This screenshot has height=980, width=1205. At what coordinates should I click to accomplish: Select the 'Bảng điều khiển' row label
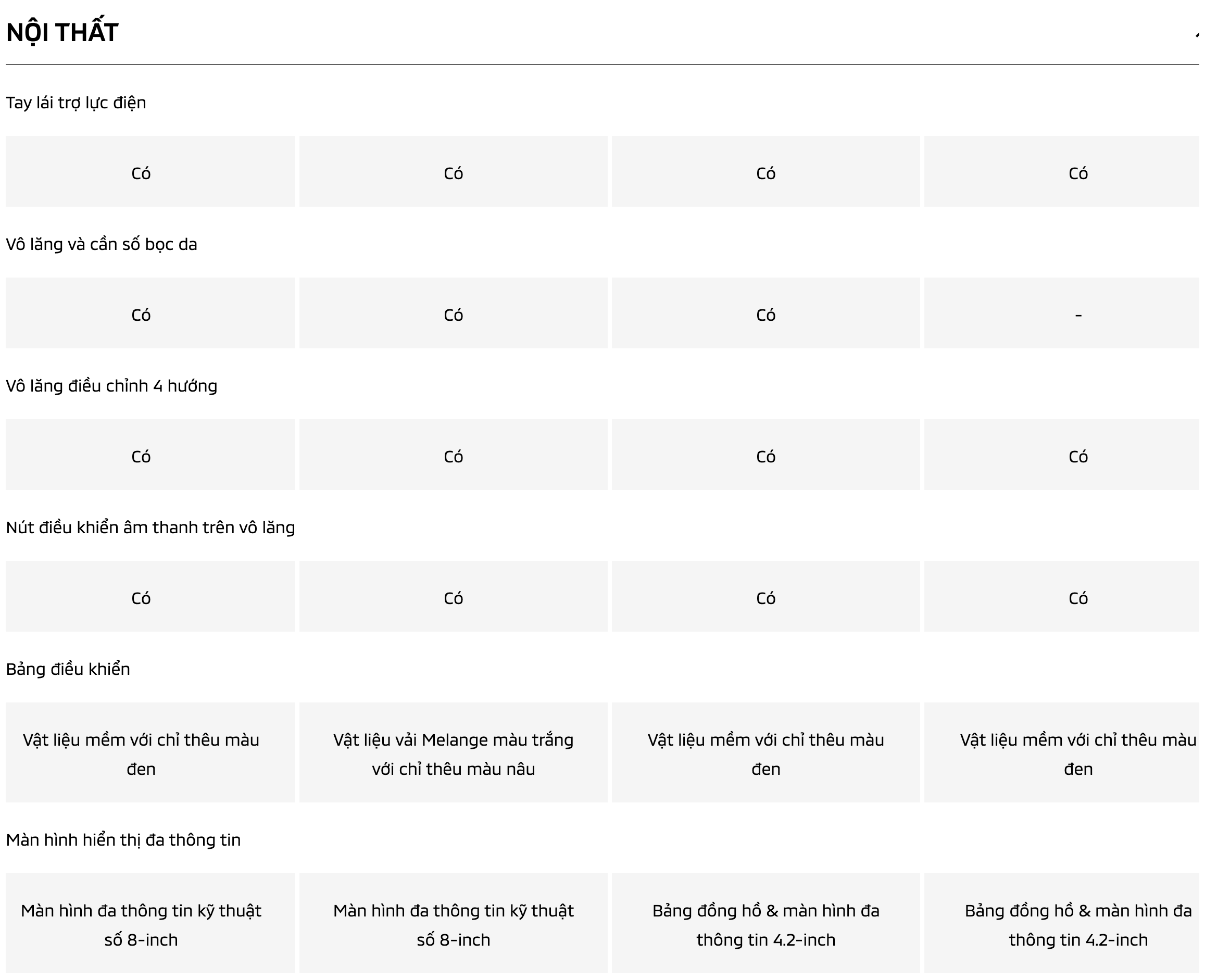tap(68, 670)
